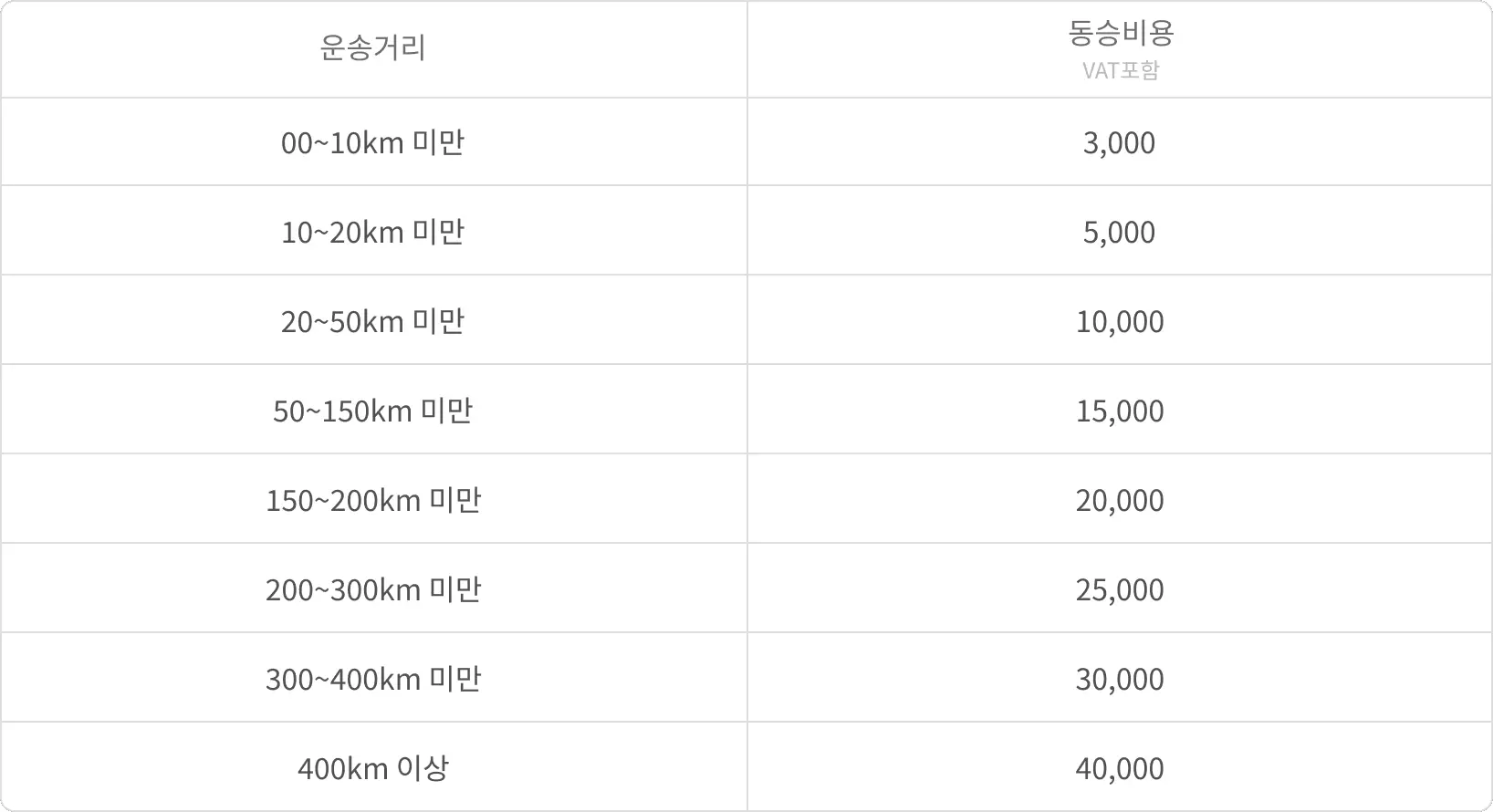
Task: Pick the 300~400km 미만 distance cell
Action: click(373, 679)
